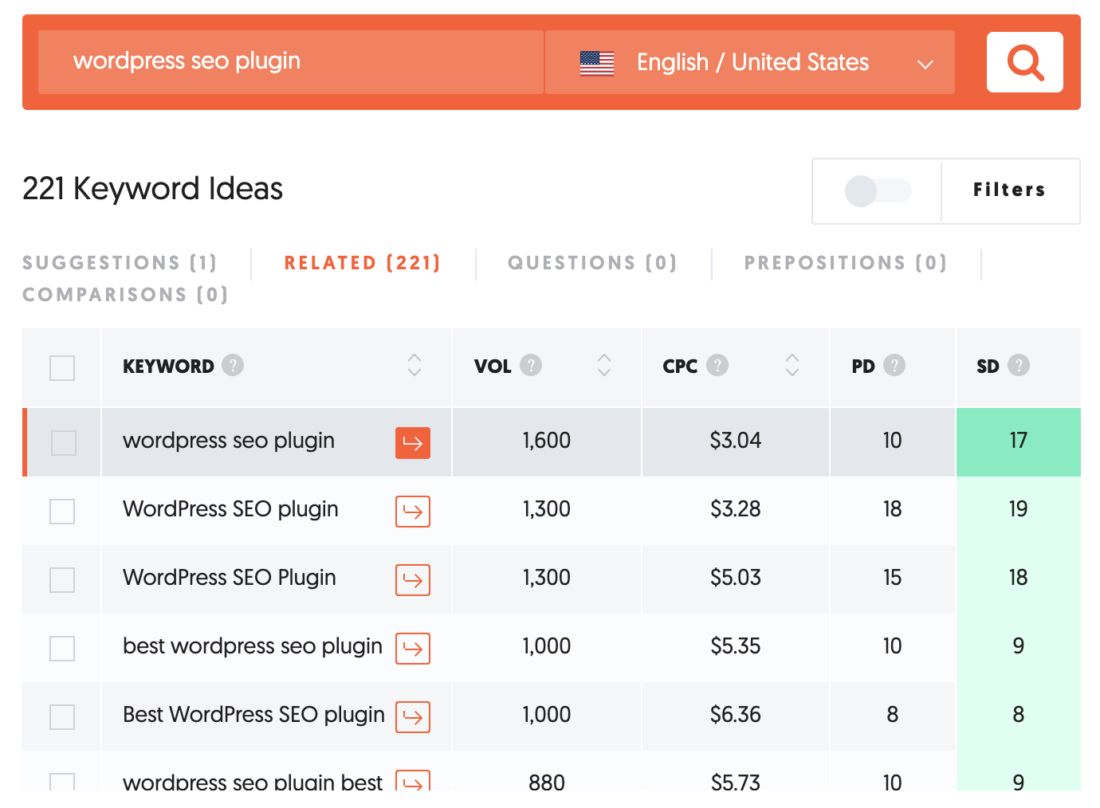This screenshot has width=1100, height=808.
Task: Click the 1,600 volume cell
Action: click(x=546, y=441)
